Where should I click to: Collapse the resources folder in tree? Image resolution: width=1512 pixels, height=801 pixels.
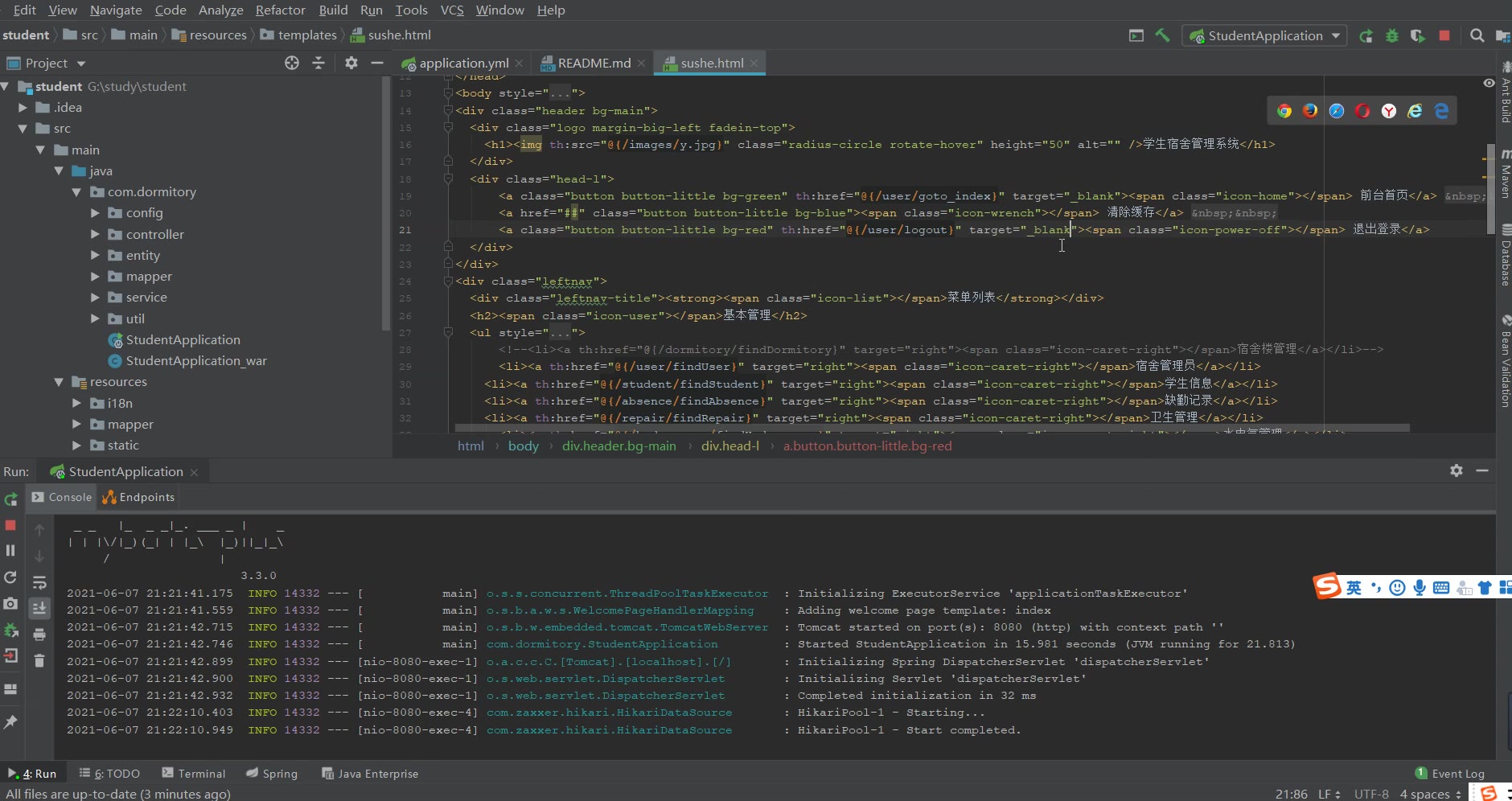59,382
